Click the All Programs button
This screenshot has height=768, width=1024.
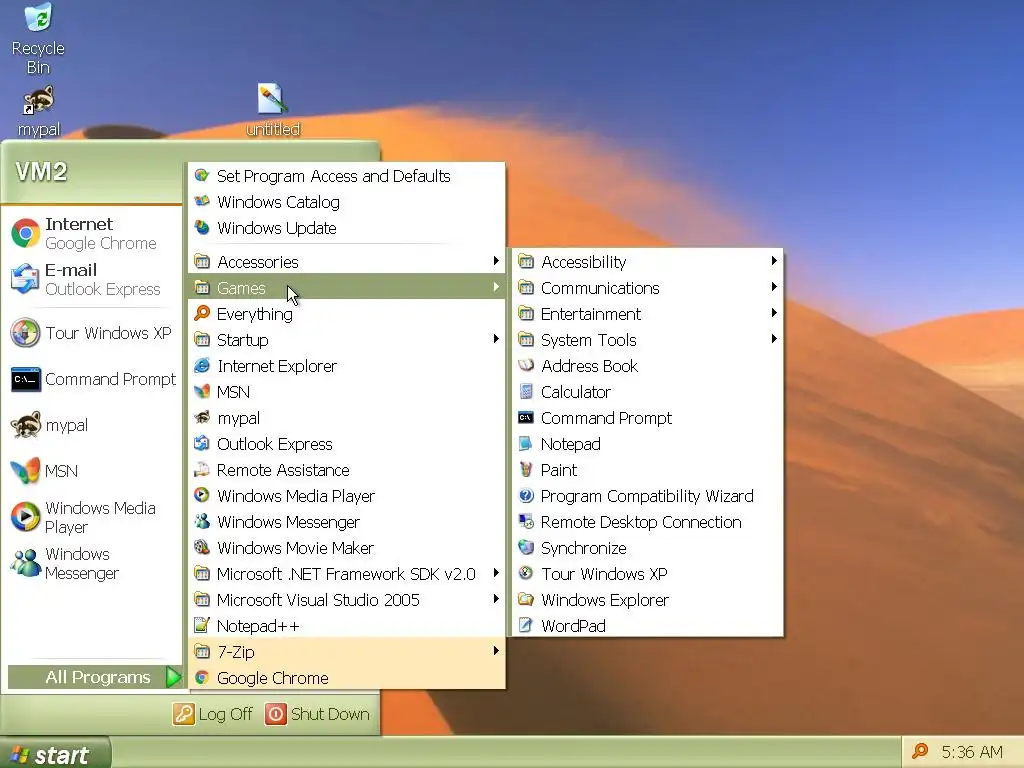click(x=95, y=677)
